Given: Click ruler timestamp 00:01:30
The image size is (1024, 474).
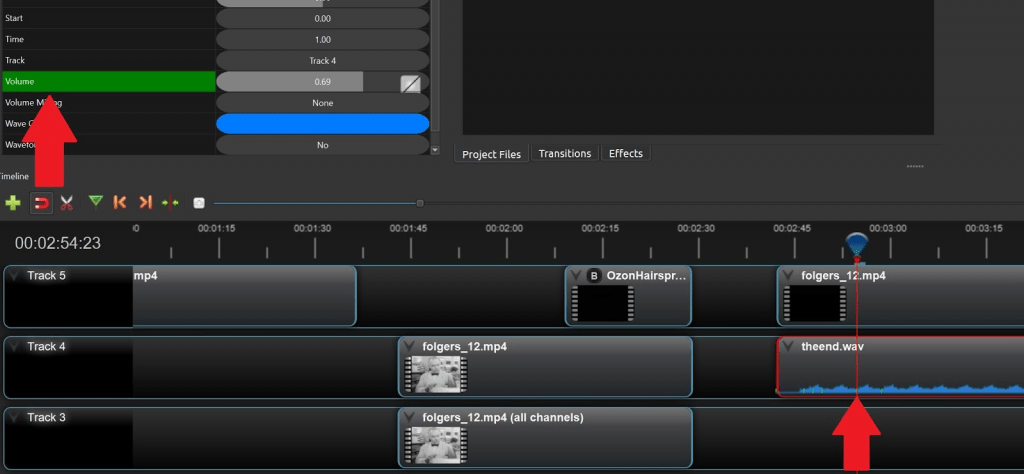Looking at the screenshot, I should [312, 229].
